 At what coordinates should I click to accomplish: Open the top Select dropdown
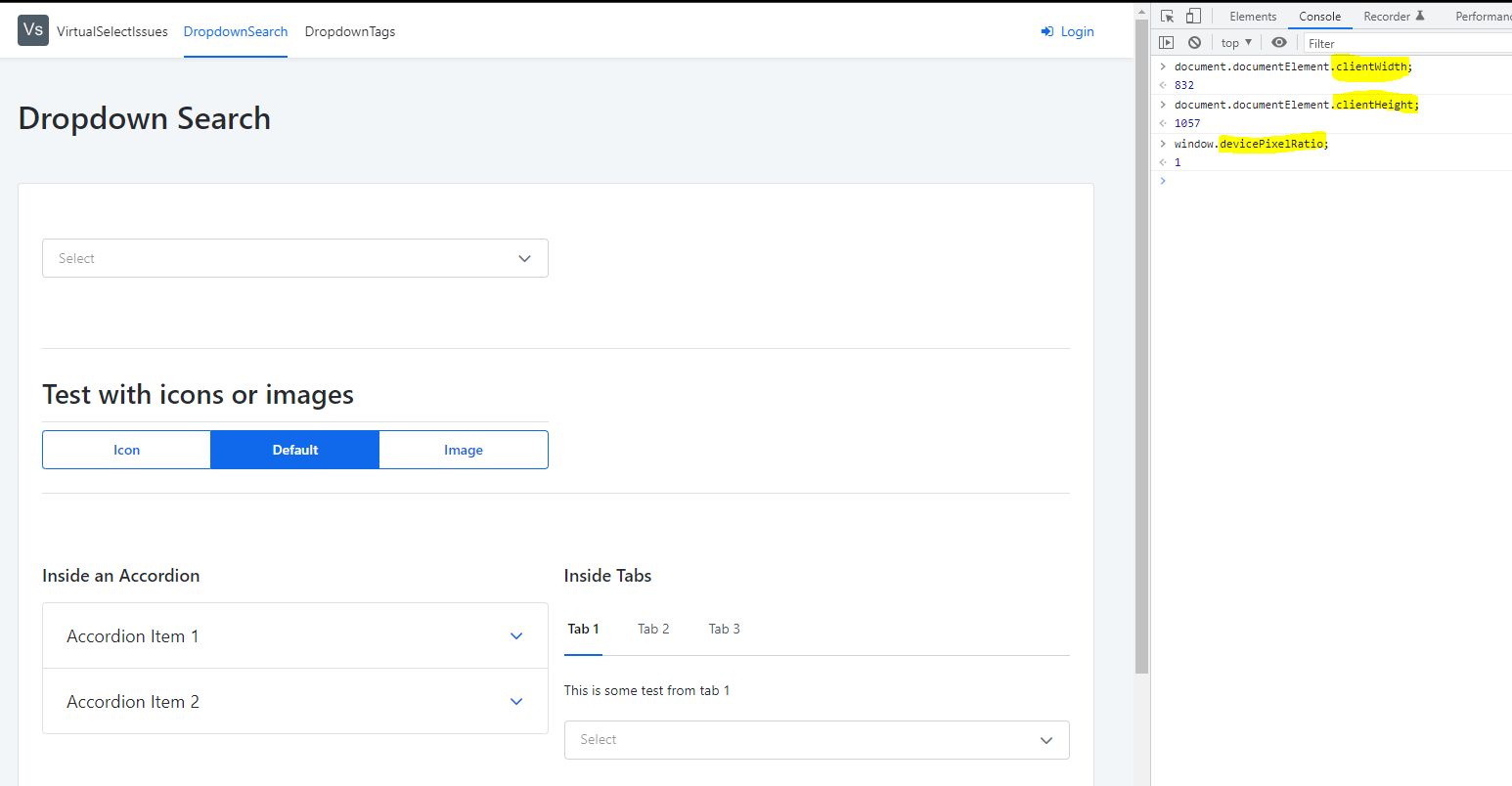click(294, 257)
